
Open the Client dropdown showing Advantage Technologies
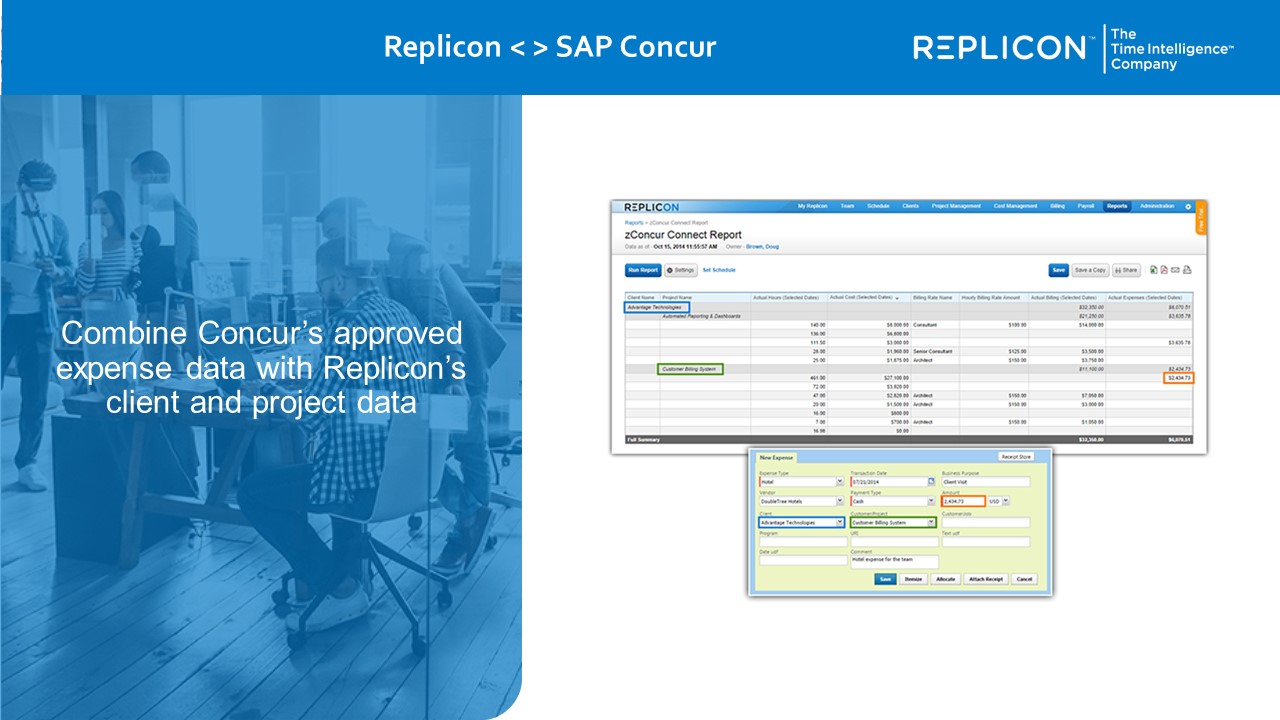pos(840,522)
